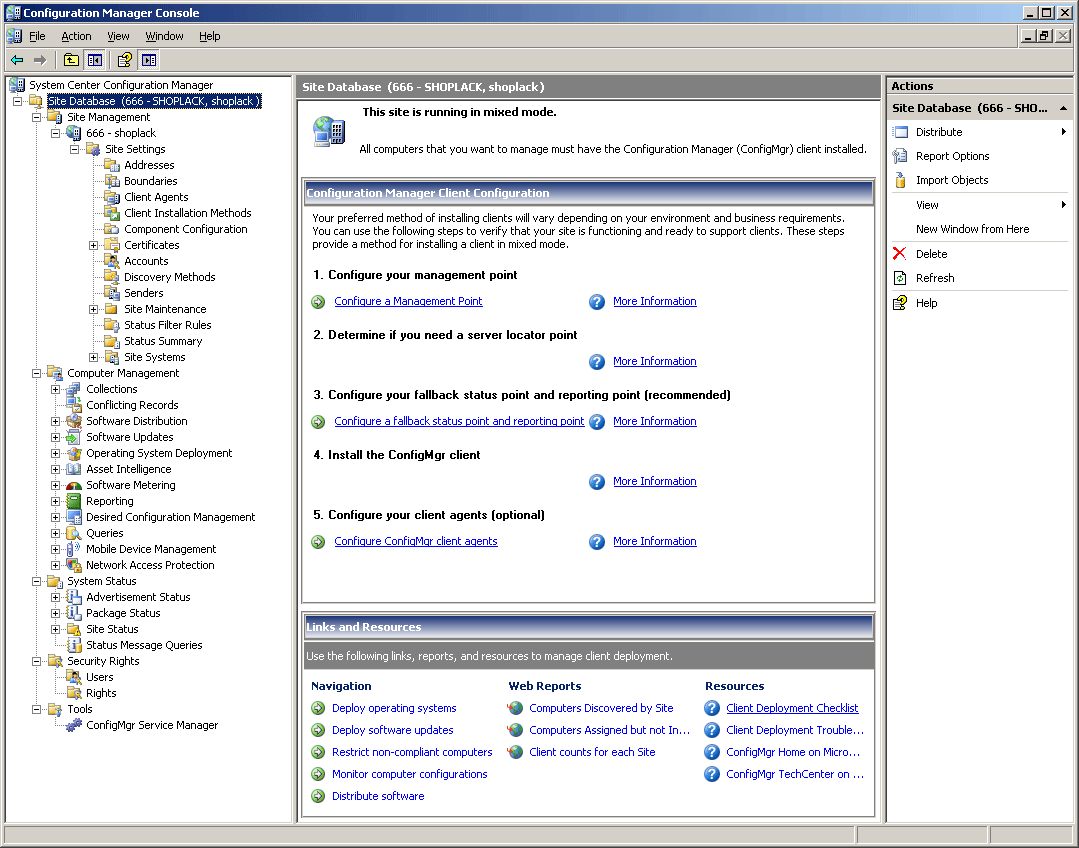Click the Up One Level toolbar icon
The width and height of the screenshot is (1079, 848).
coord(71,60)
